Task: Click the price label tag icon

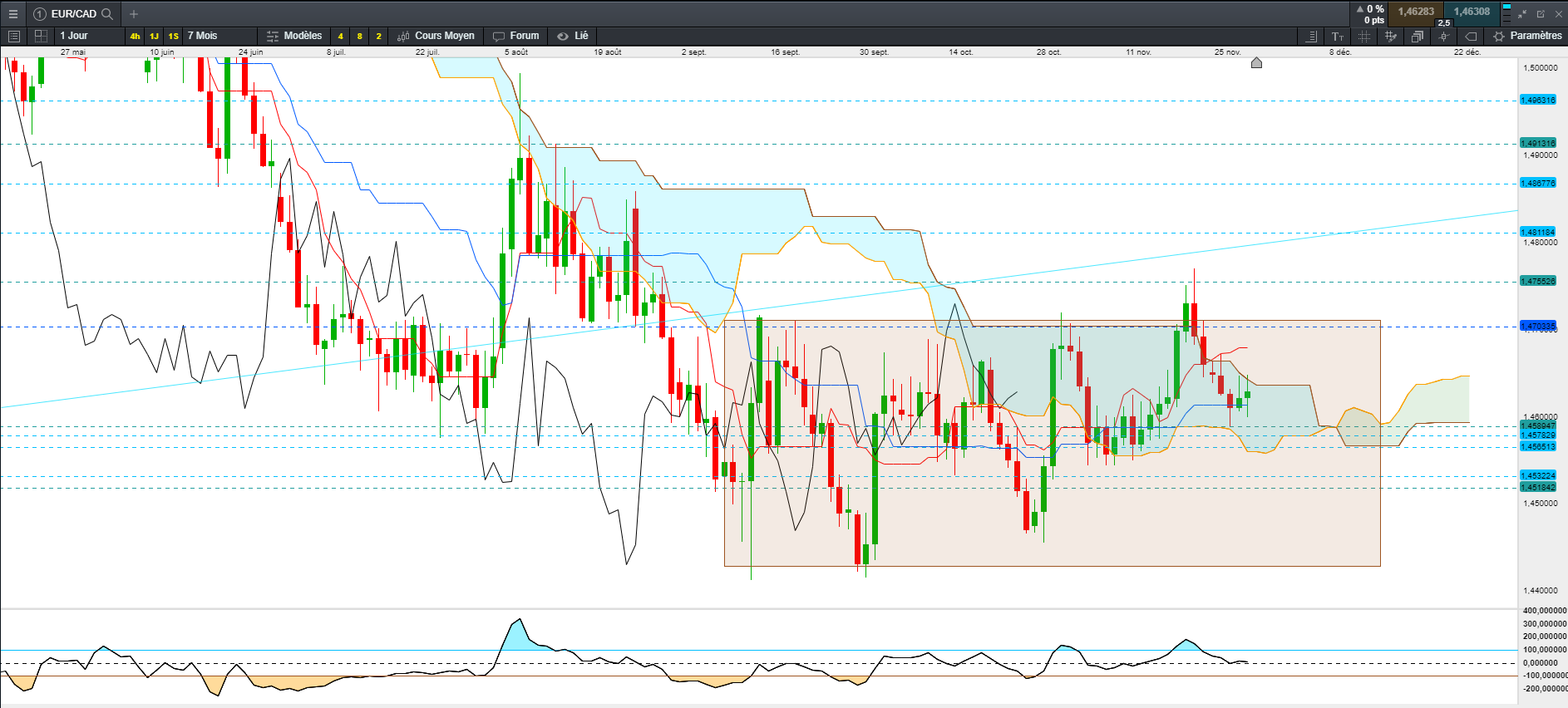Action: coord(1471,37)
